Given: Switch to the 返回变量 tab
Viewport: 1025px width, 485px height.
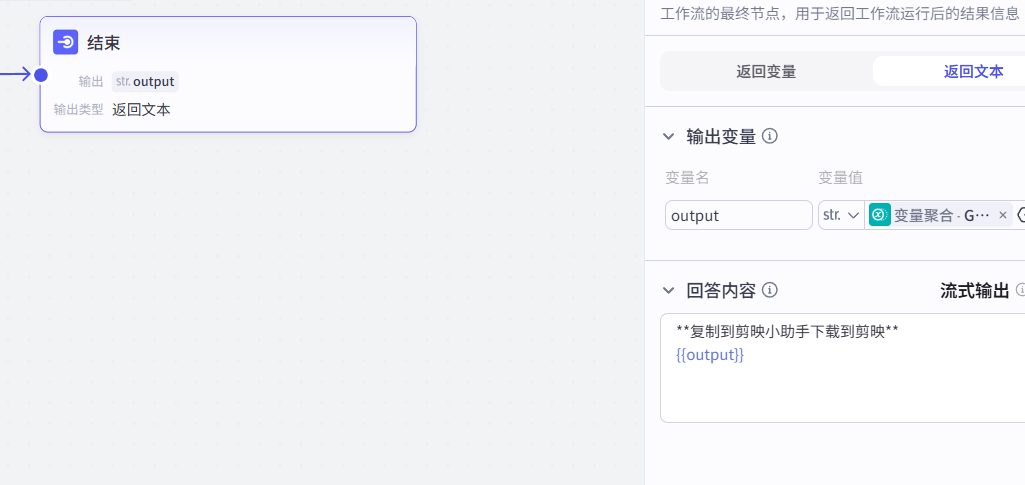Looking at the screenshot, I should pyautogui.click(x=766, y=71).
